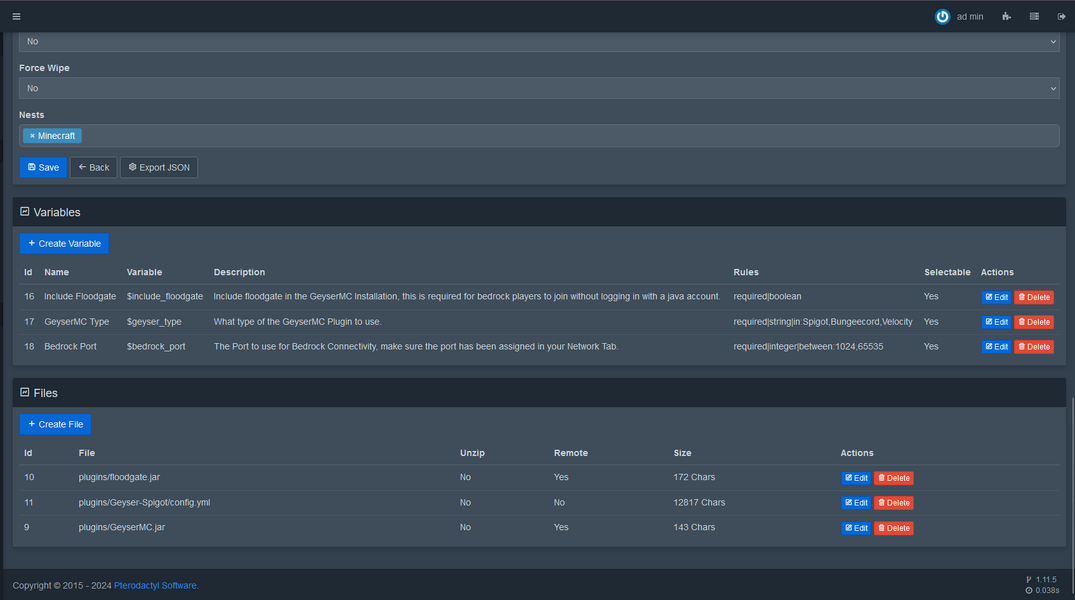Viewport: 1075px width, 600px height.
Task: Open the sidebar hamburger menu
Action: point(15,16)
